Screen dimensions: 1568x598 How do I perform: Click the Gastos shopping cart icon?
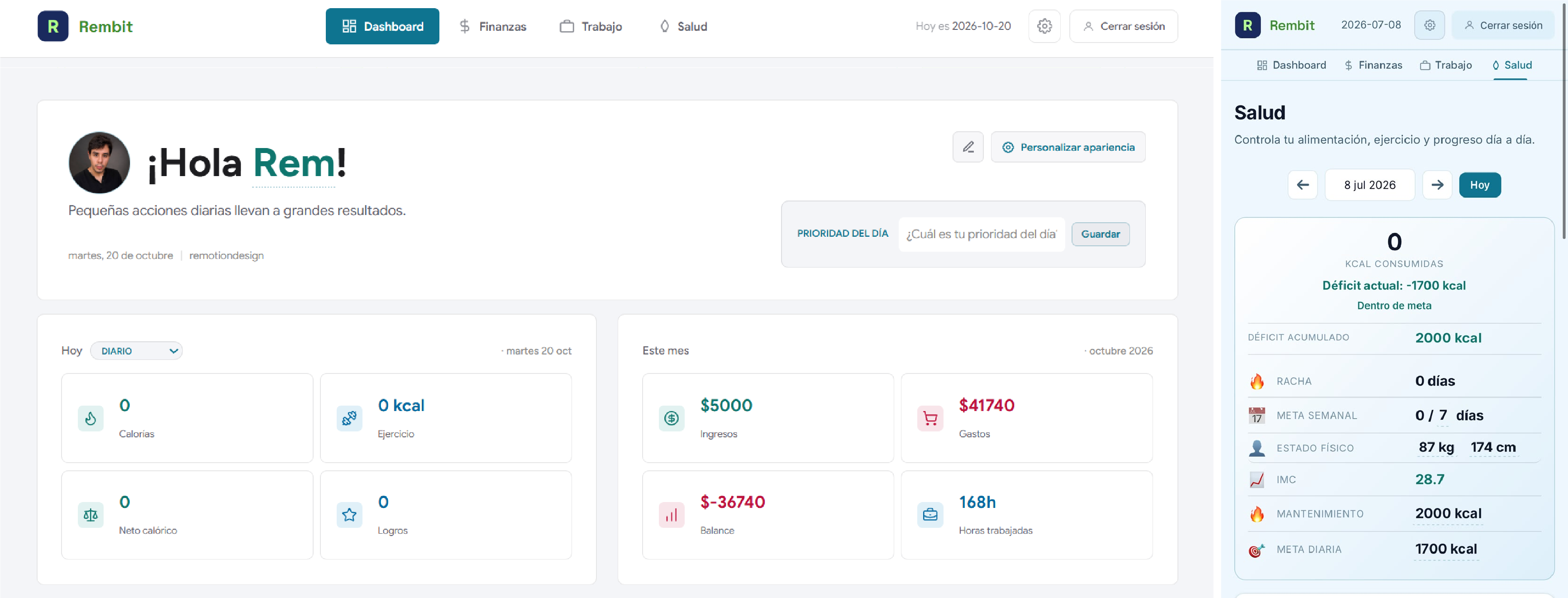pos(930,418)
